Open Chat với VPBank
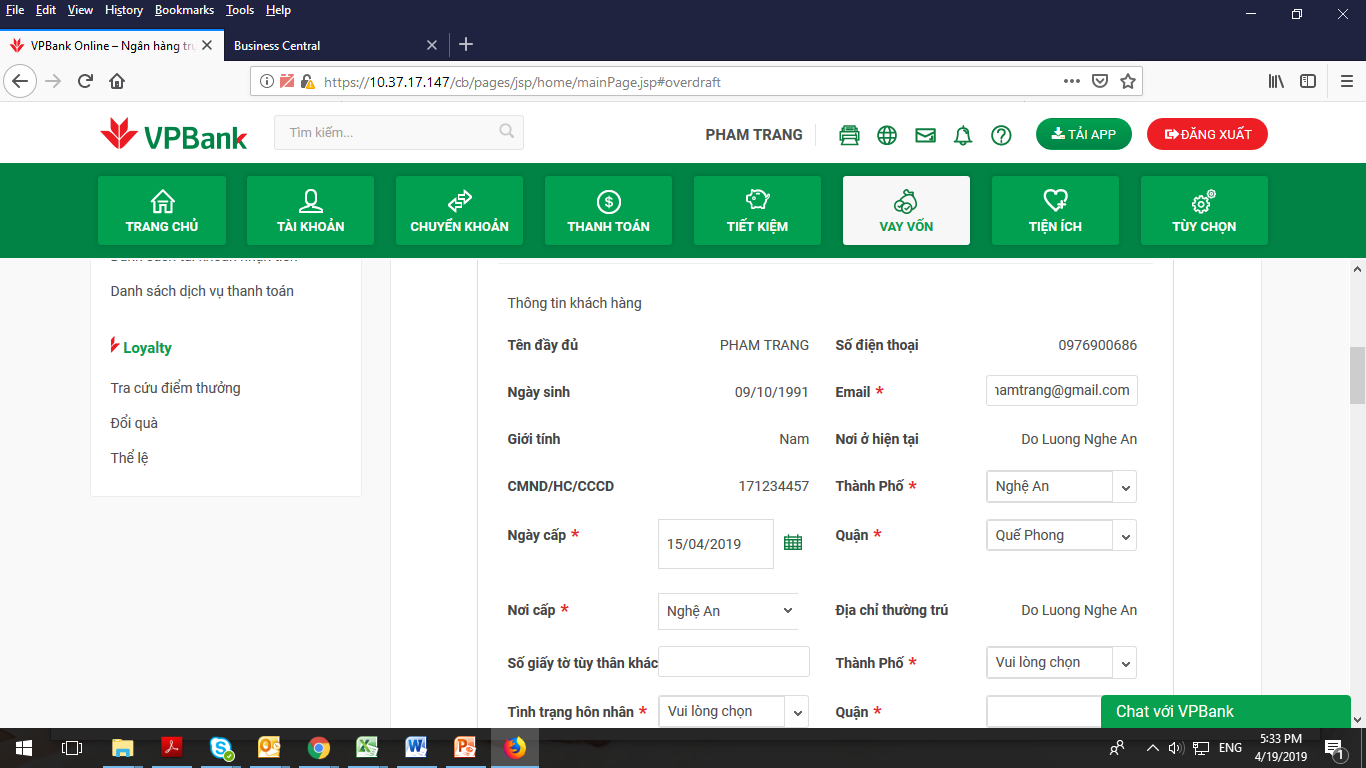 click(1226, 711)
